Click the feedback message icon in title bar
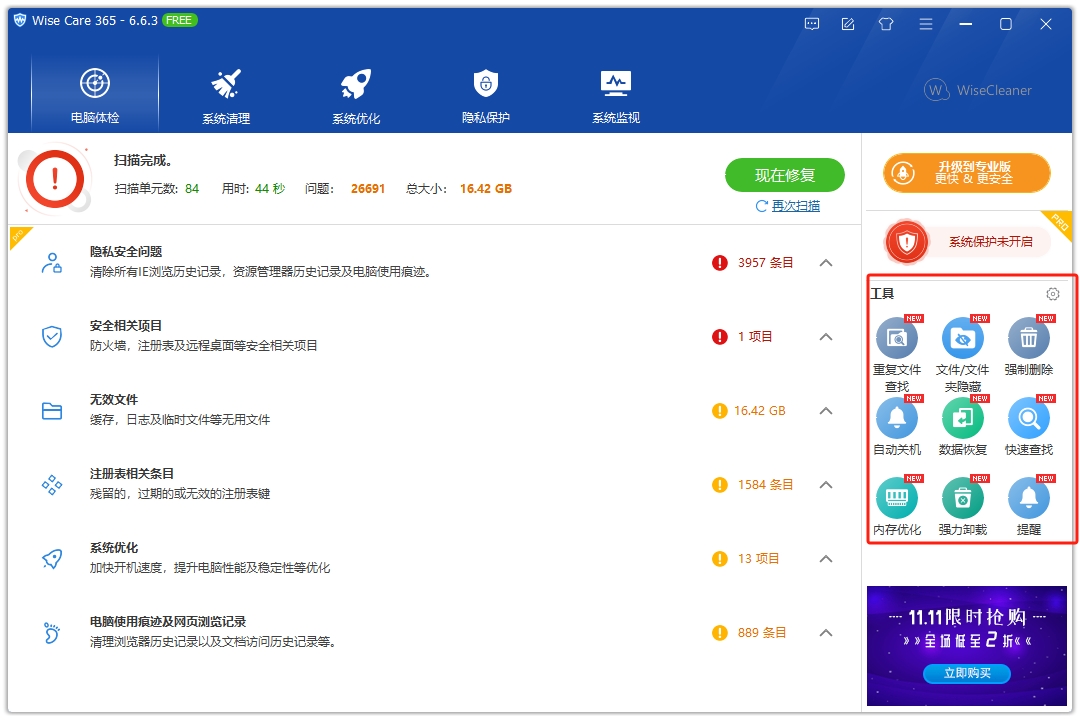 [811, 23]
